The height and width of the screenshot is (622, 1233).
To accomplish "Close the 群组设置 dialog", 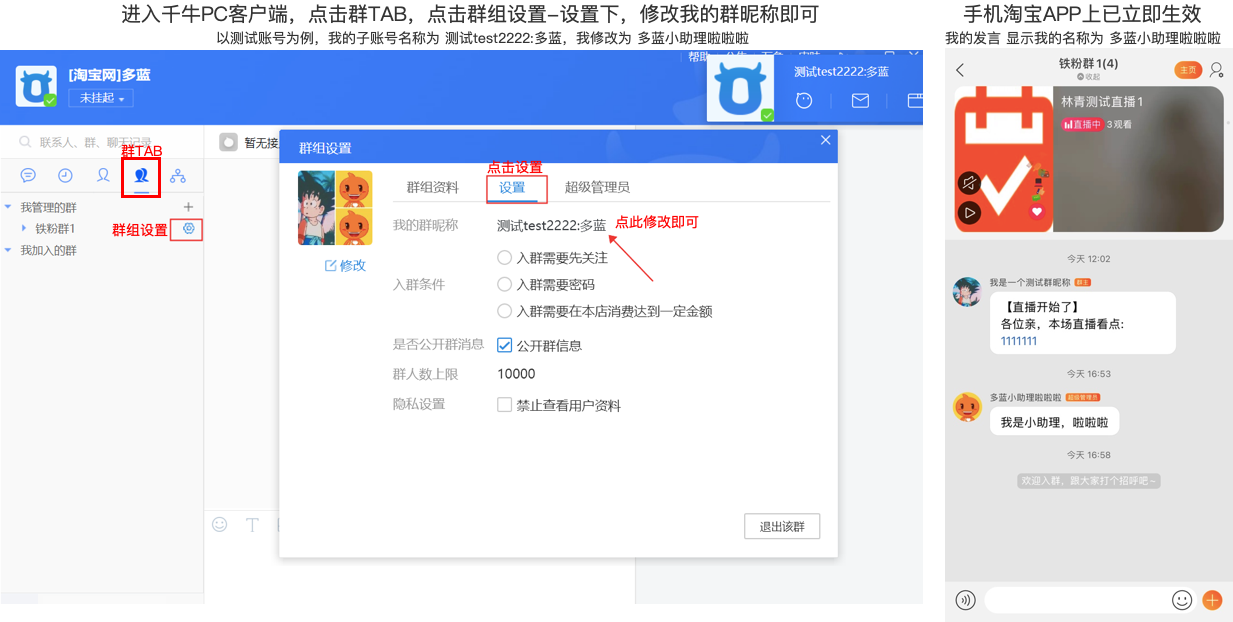I will [826, 141].
